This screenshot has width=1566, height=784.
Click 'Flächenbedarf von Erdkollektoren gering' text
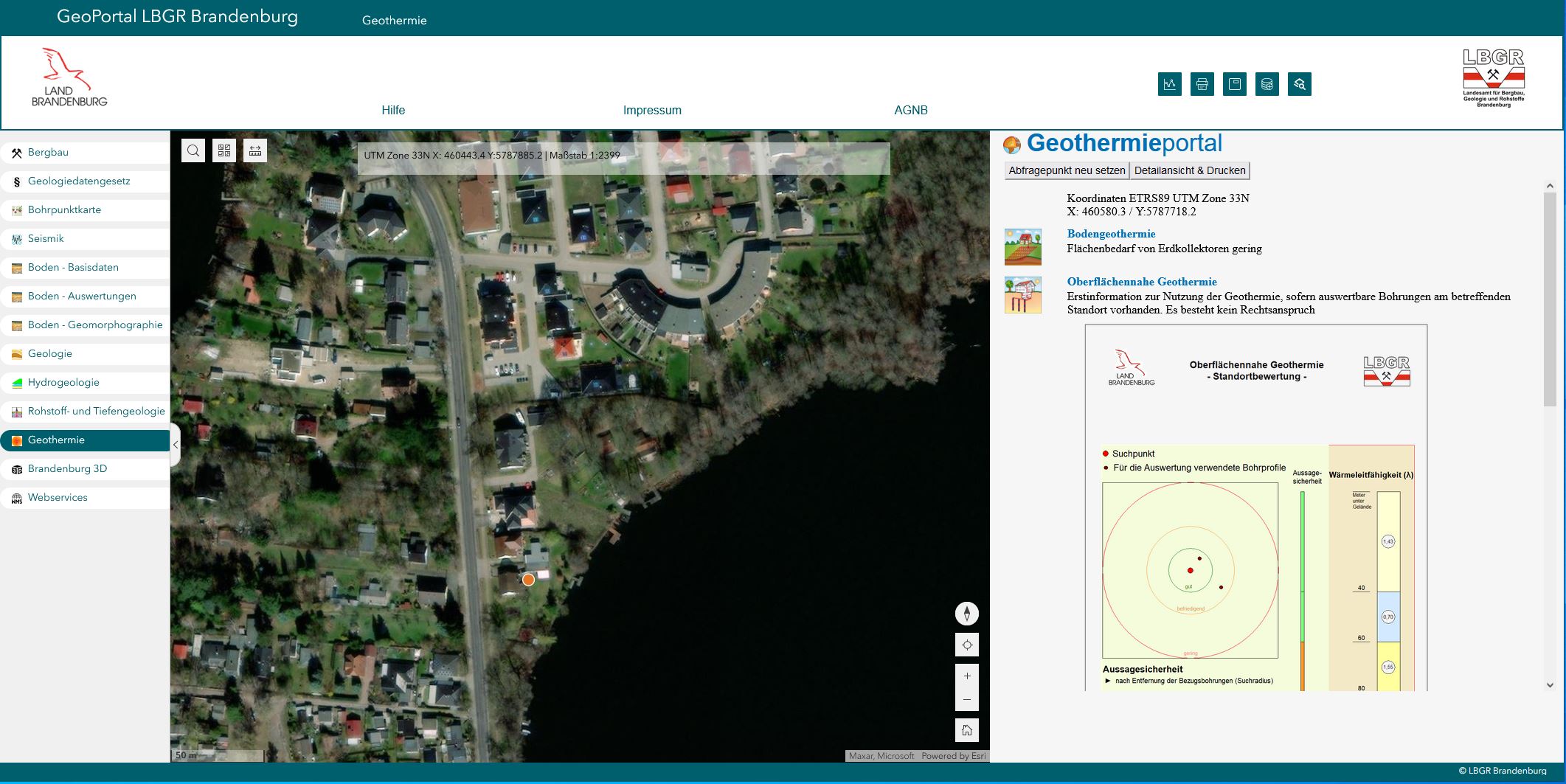pos(1164,249)
